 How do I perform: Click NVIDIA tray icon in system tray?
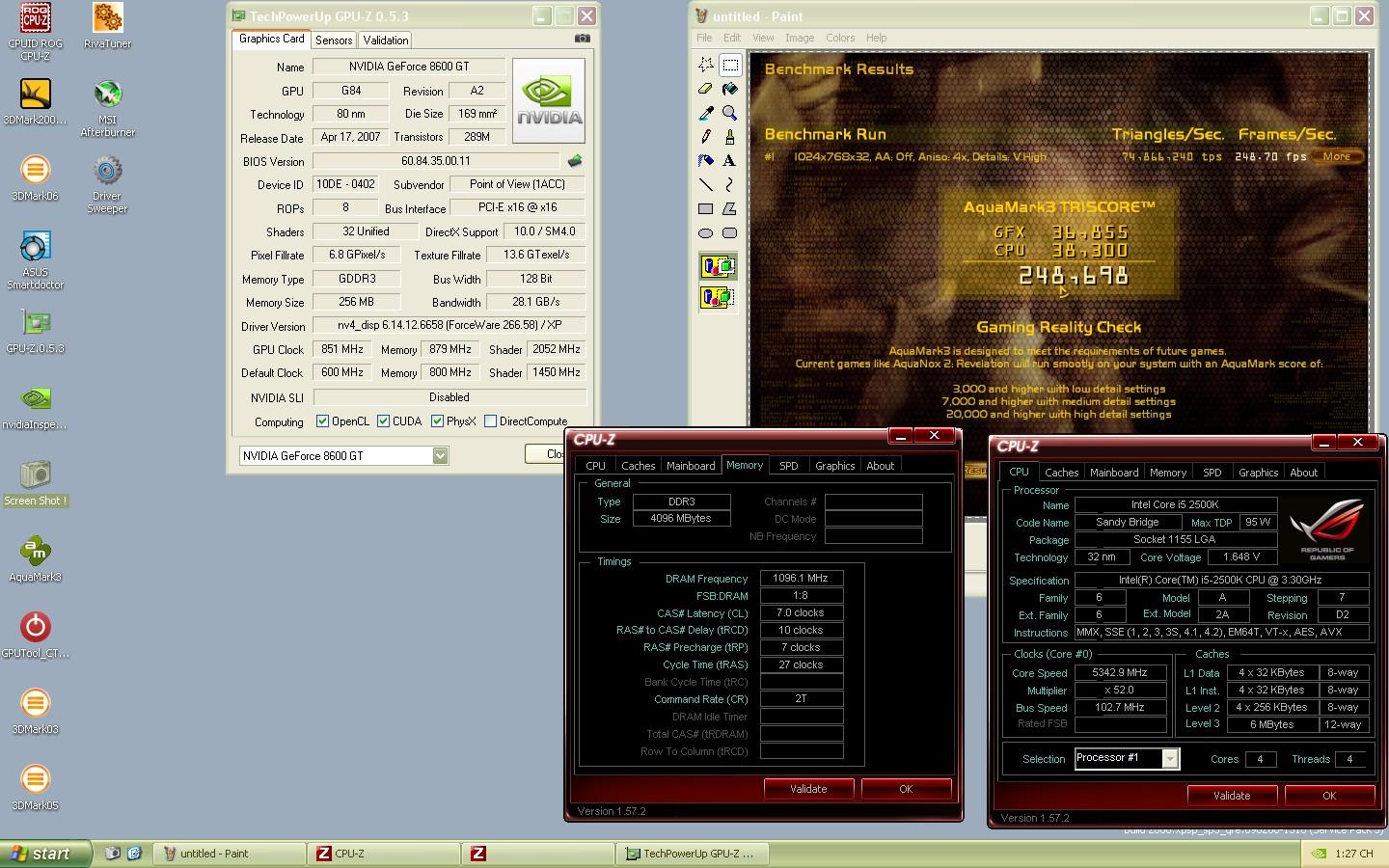coord(1319,854)
